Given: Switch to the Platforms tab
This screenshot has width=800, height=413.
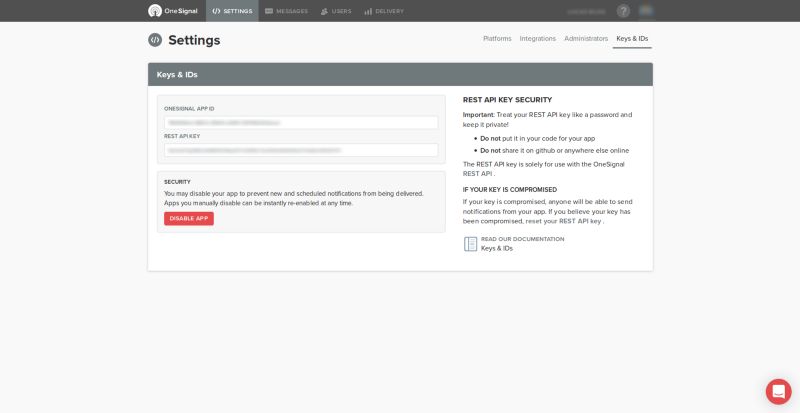Looking at the screenshot, I should click(x=497, y=39).
